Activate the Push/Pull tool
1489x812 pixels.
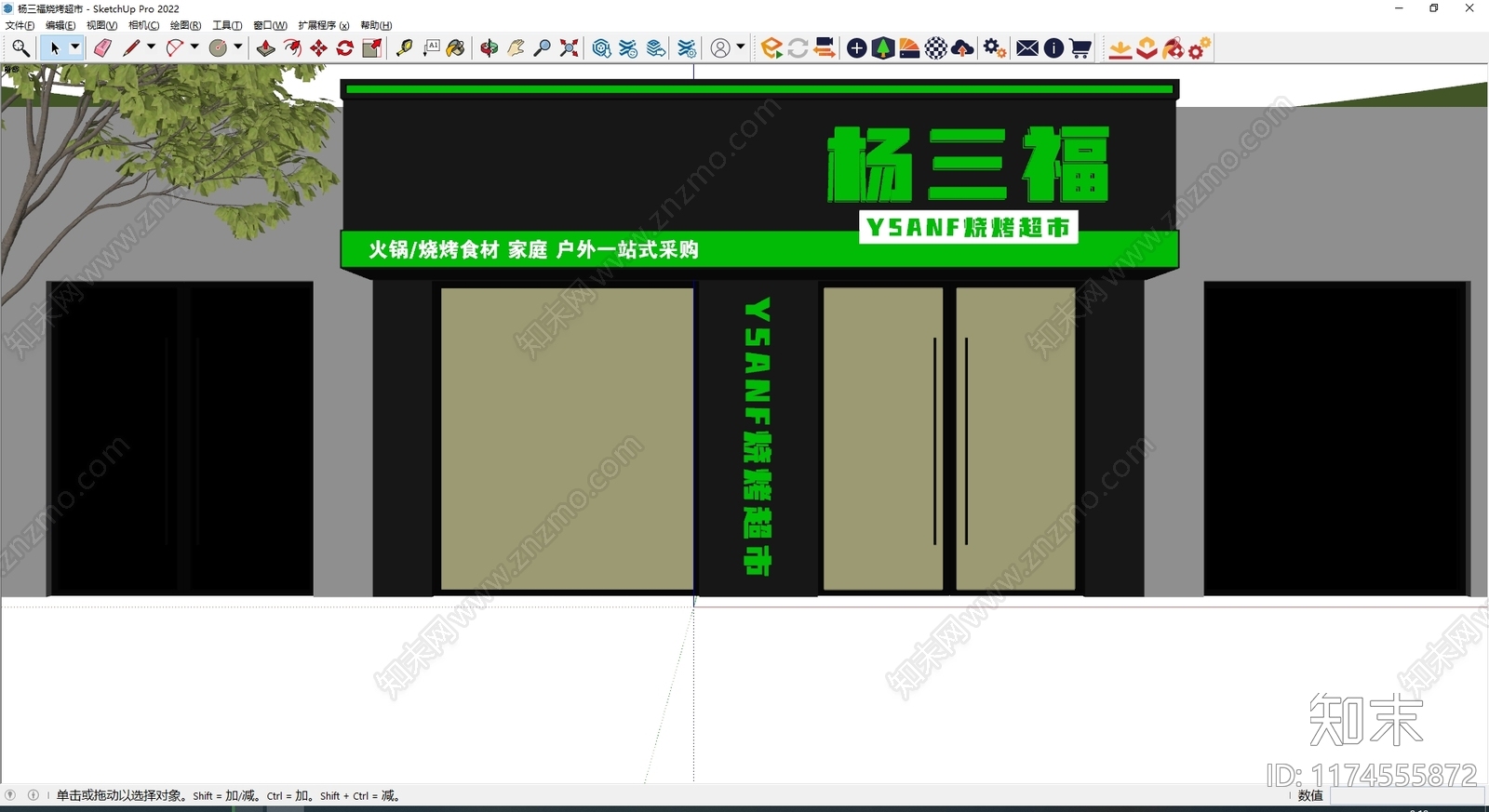tap(266, 48)
